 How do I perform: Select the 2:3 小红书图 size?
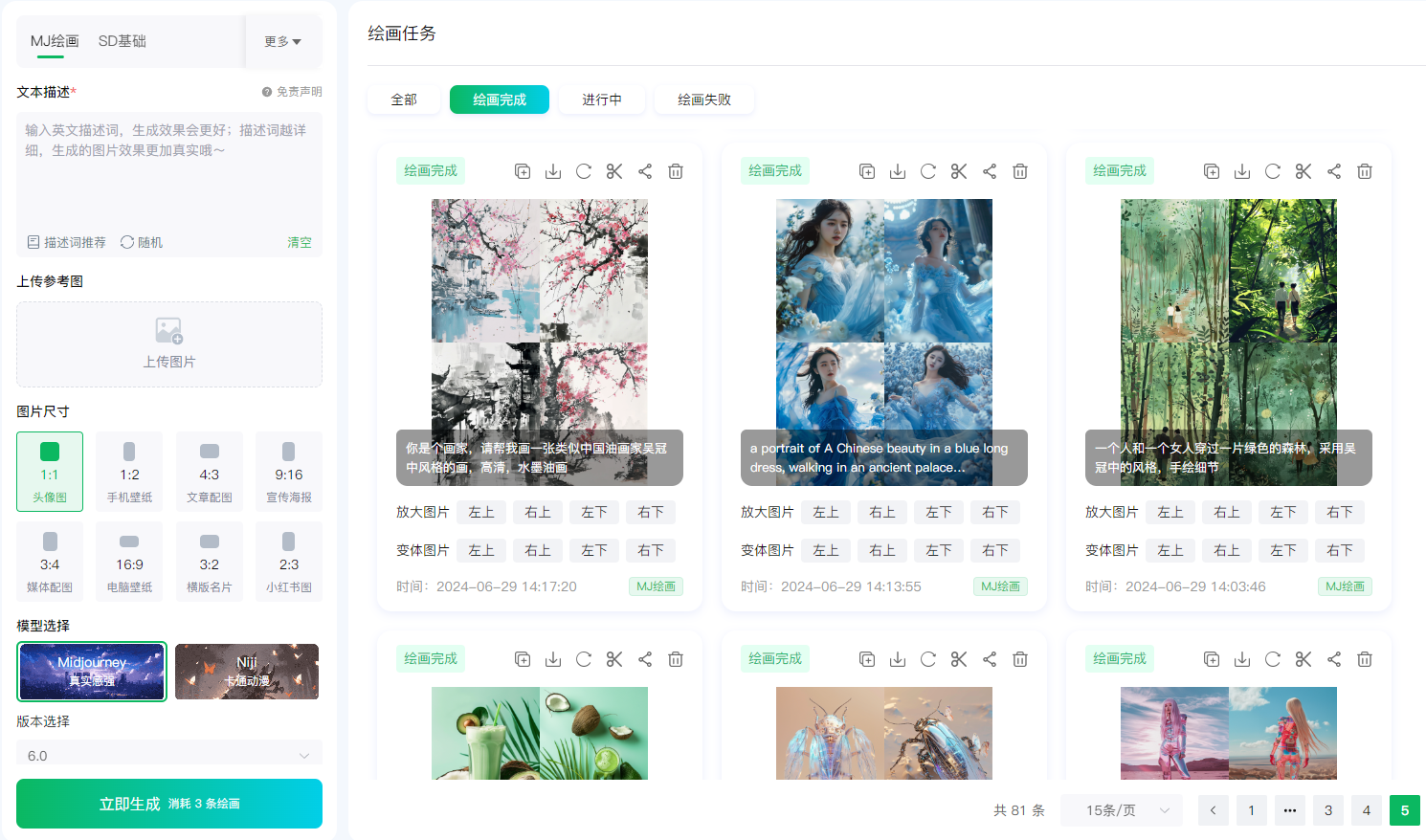click(289, 562)
